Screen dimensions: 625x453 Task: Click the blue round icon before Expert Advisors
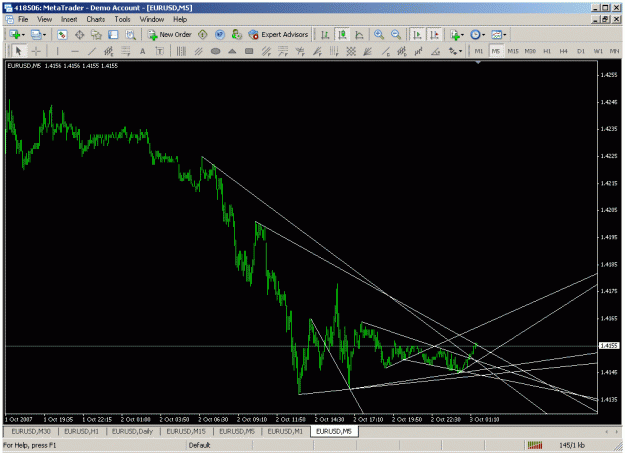coord(220,35)
